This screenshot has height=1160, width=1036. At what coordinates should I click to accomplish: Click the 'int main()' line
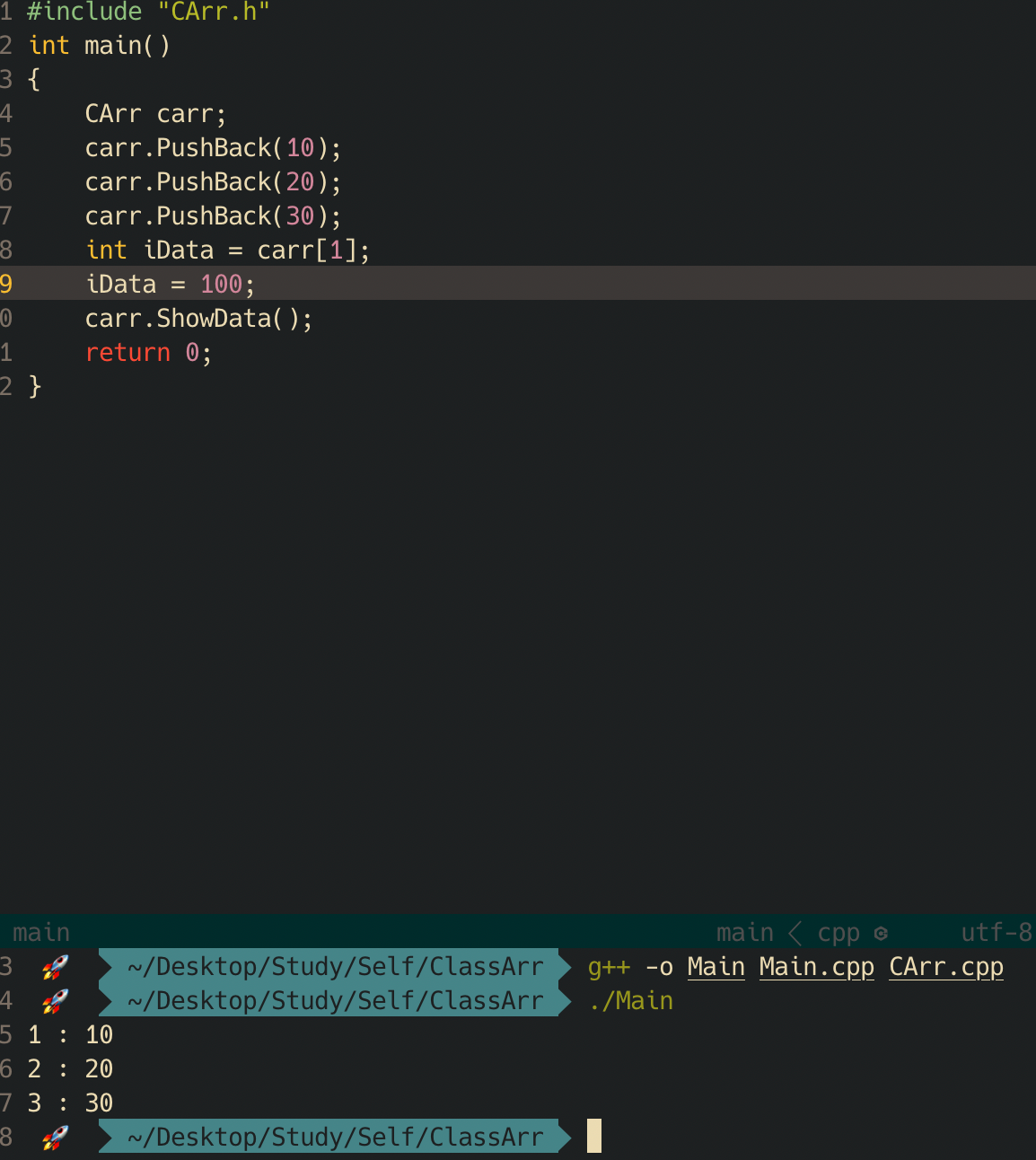tap(99, 46)
